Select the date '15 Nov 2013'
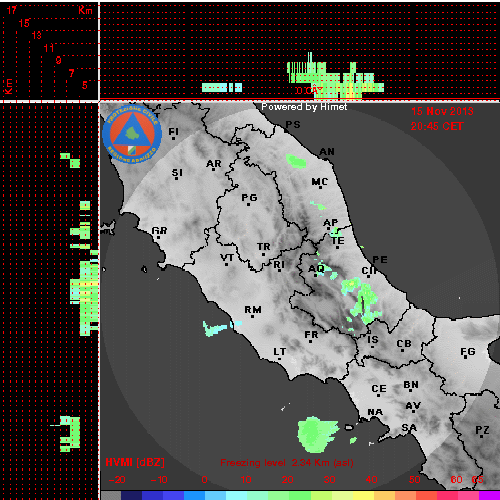The width and height of the screenshot is (500, 500). tap(442, 111)
